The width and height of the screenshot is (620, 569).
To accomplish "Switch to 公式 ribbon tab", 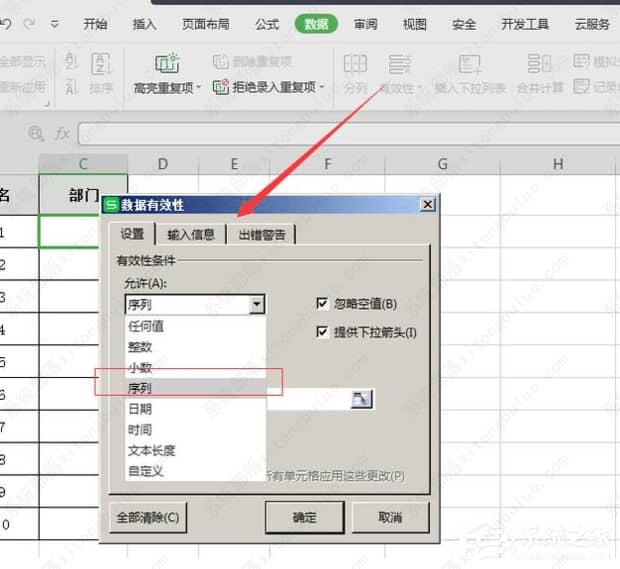I will tap(267, 24).
